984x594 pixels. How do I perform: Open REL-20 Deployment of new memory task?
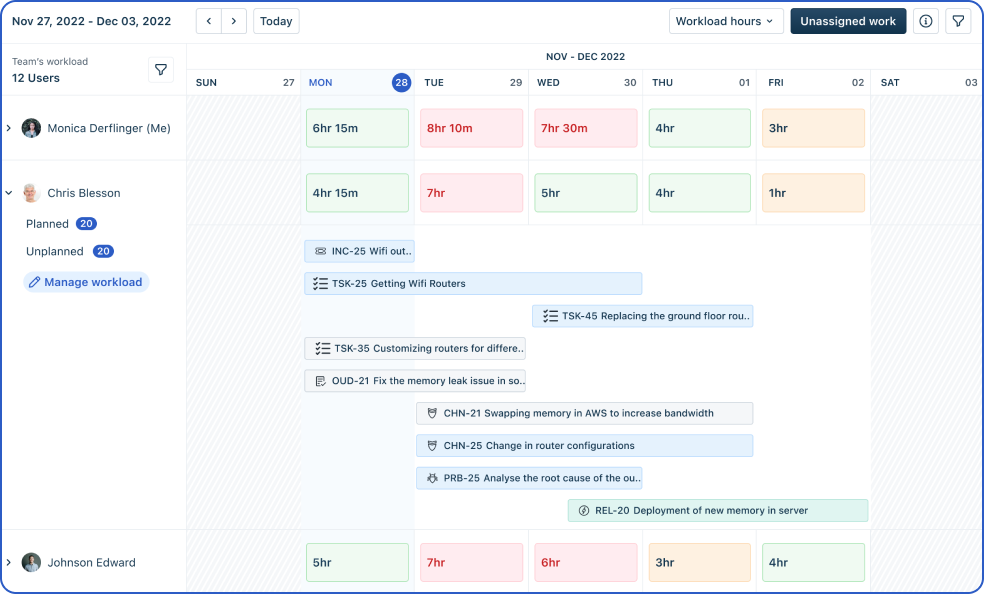pos(717,510)
